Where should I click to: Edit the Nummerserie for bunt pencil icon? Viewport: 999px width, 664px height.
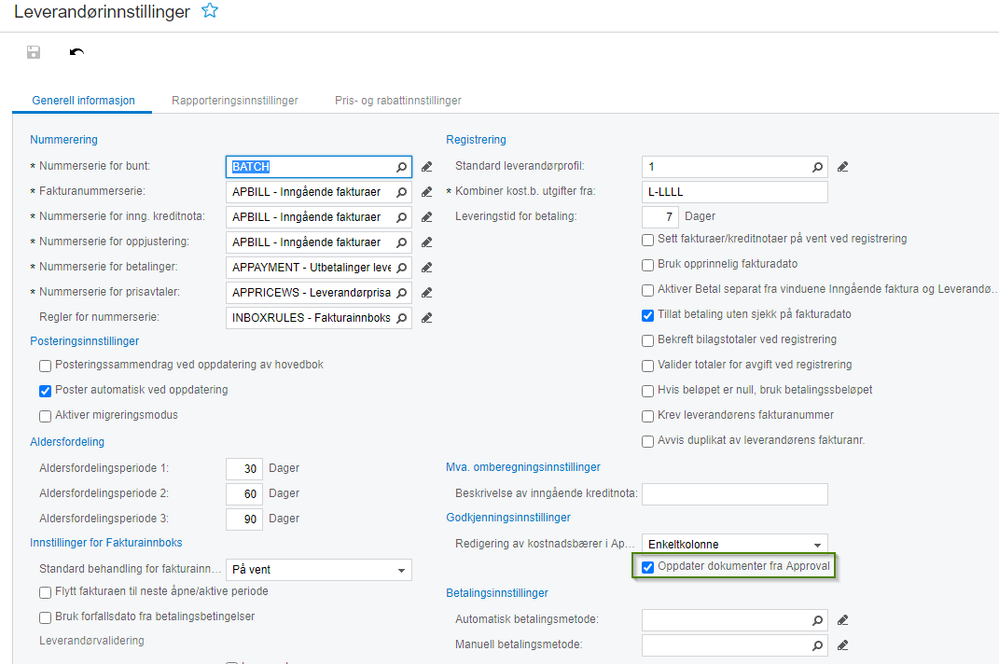[427, 167]
